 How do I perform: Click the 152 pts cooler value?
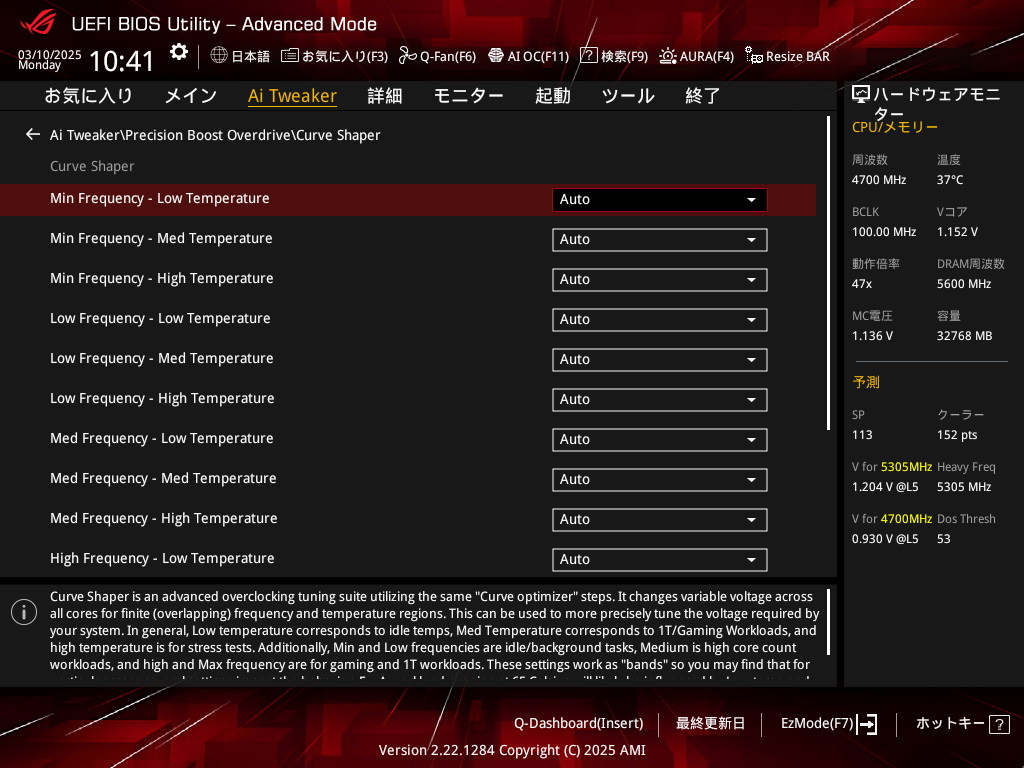point(957,435)
